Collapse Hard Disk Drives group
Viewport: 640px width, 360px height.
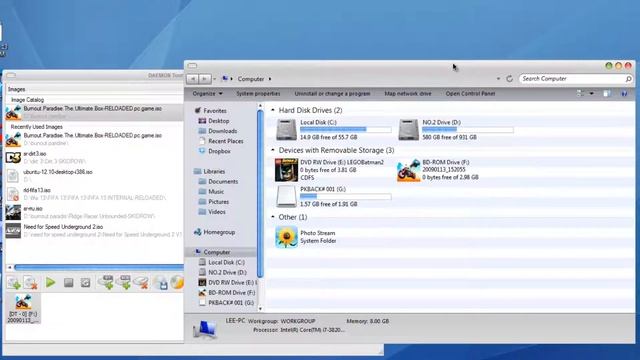pyautogui.click(x=273, y=110)
